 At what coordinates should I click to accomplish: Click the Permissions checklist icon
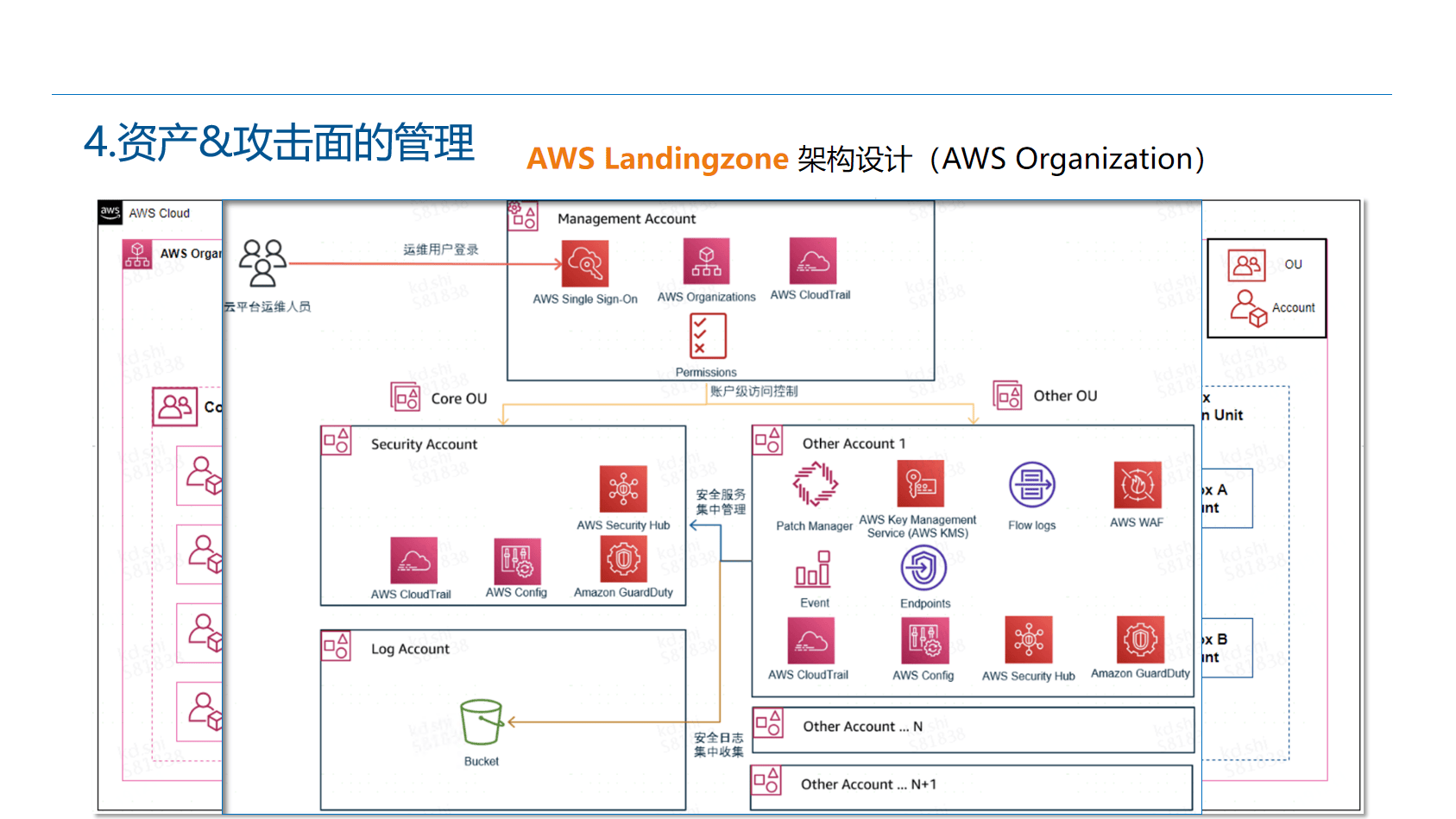tap(708, 336)
